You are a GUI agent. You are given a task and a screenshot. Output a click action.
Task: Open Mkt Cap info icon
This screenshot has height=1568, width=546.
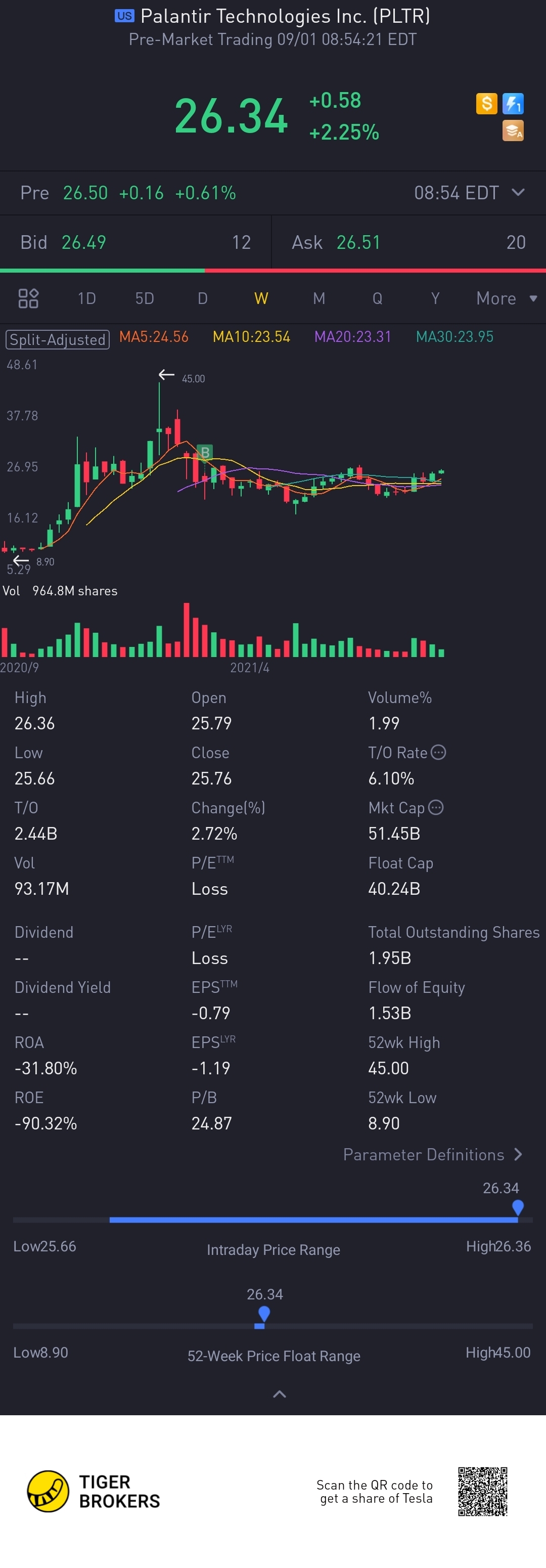pos(436,807)
